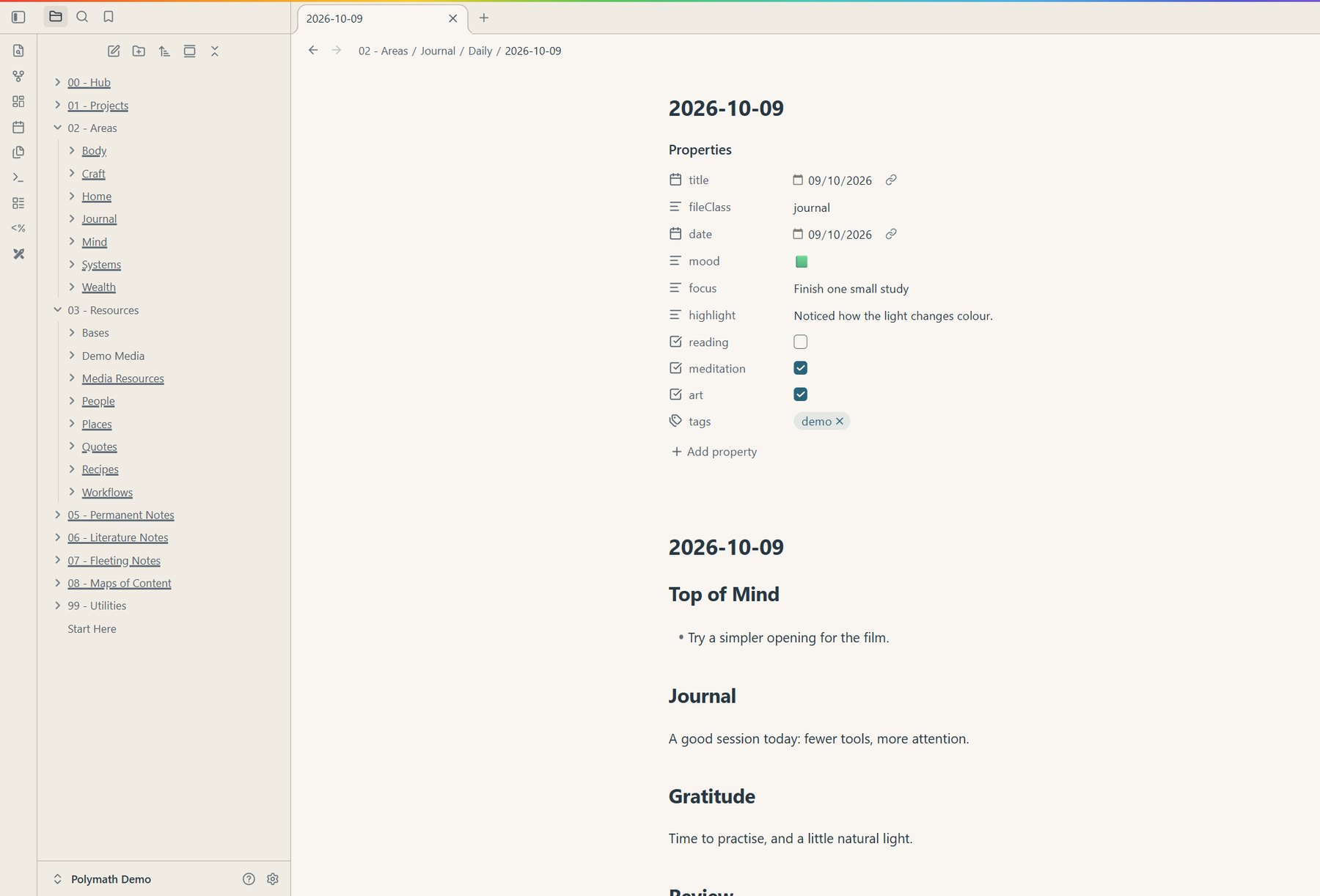Screen dimensions: 1320x896
Task: Open the search magnifier icon
Action: click(82, 17)
